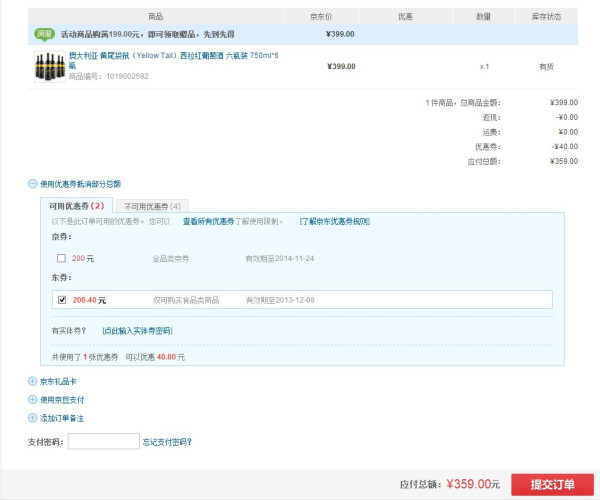Focus the 支付密码 input field
The image size is (600, 500).
(x=104, y=441)
